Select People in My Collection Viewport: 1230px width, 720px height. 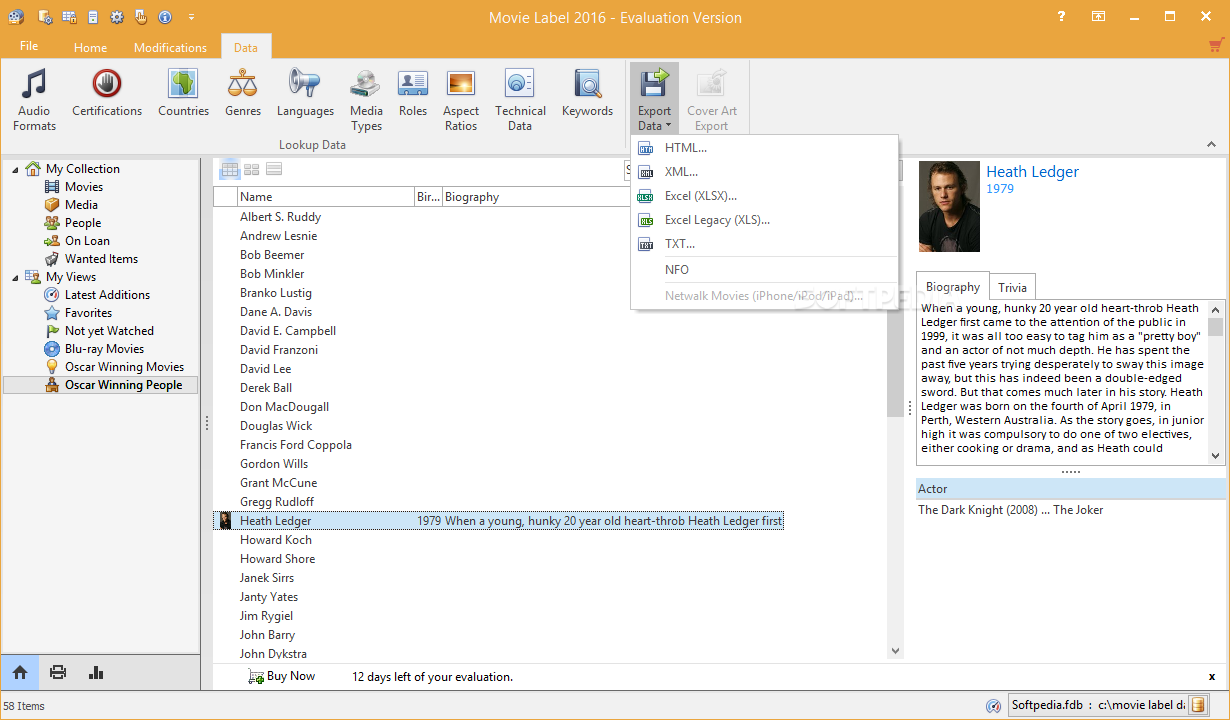83,223
